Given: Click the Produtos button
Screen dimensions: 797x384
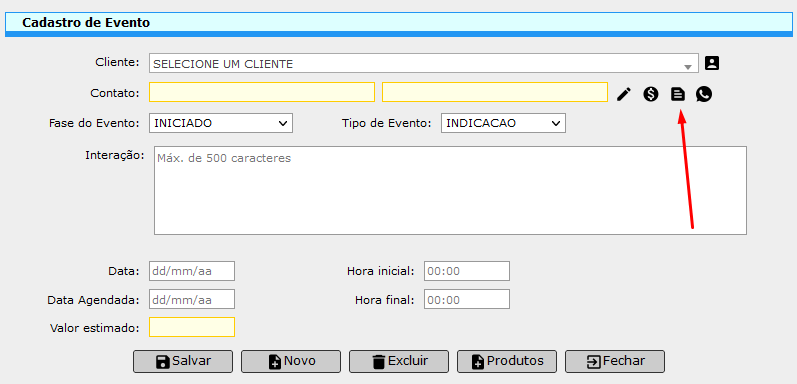Looking at the screenshot, I should (507, 362).
